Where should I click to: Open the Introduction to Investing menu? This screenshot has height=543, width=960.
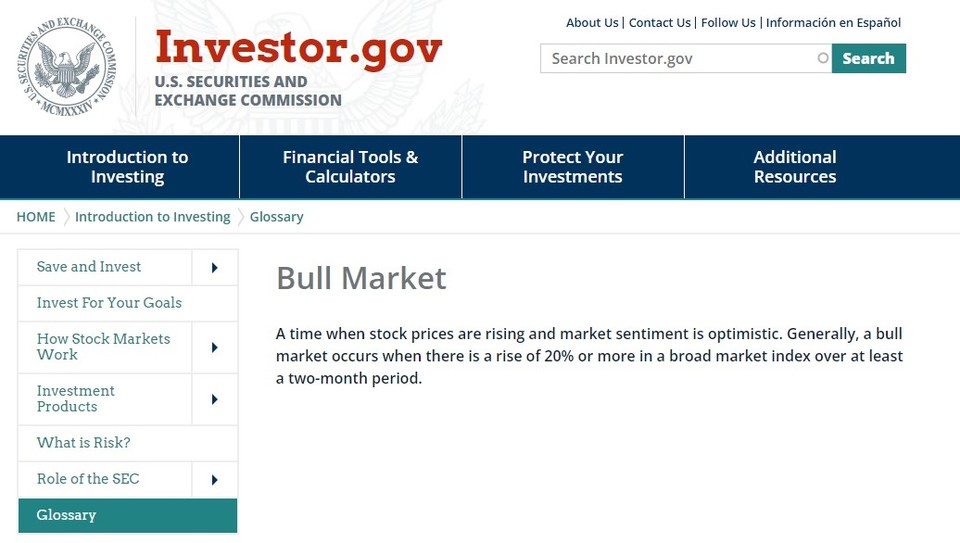[127, 167]
